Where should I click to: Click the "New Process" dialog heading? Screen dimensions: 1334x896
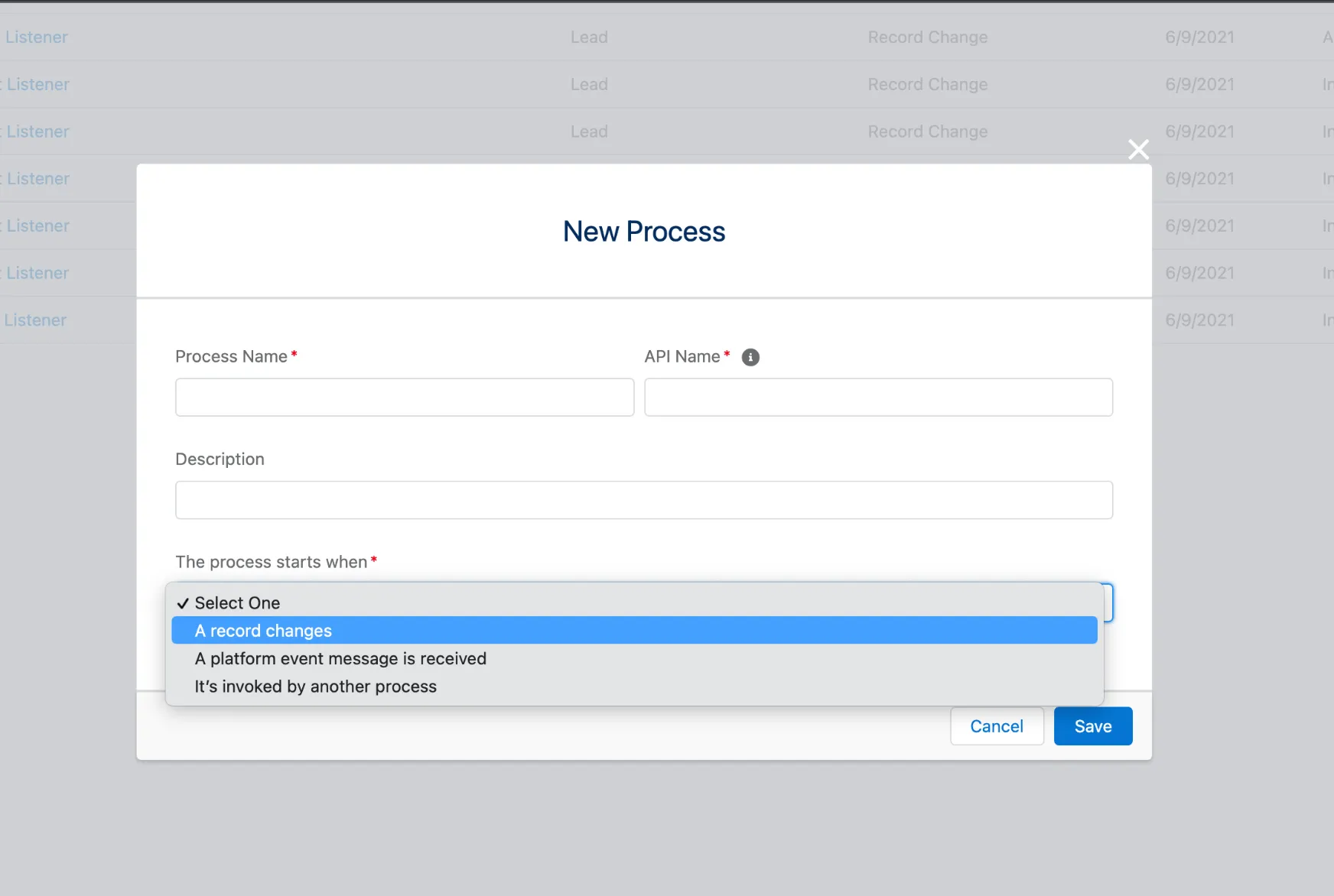click(643, 232)
